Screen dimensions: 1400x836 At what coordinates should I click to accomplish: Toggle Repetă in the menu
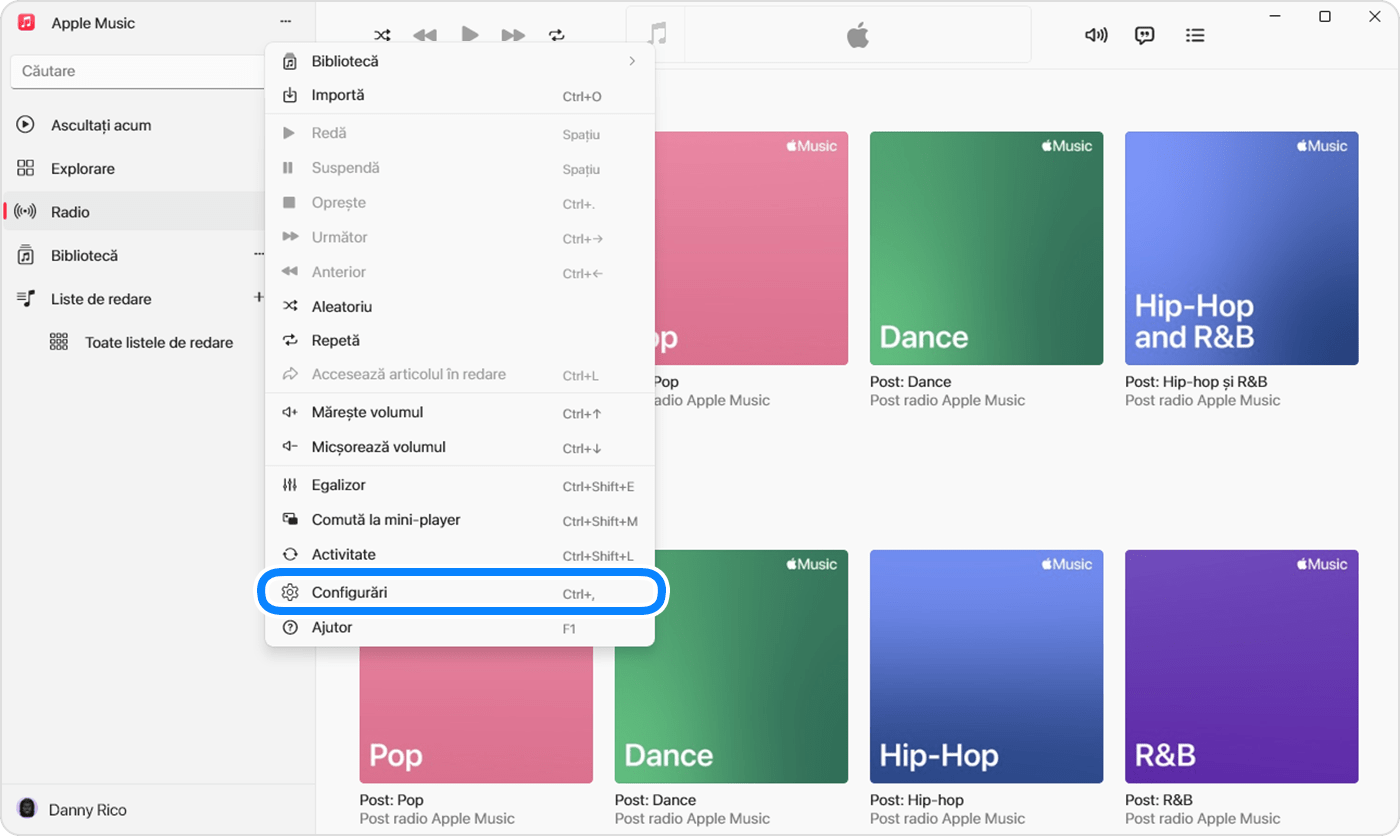point(460,340)
